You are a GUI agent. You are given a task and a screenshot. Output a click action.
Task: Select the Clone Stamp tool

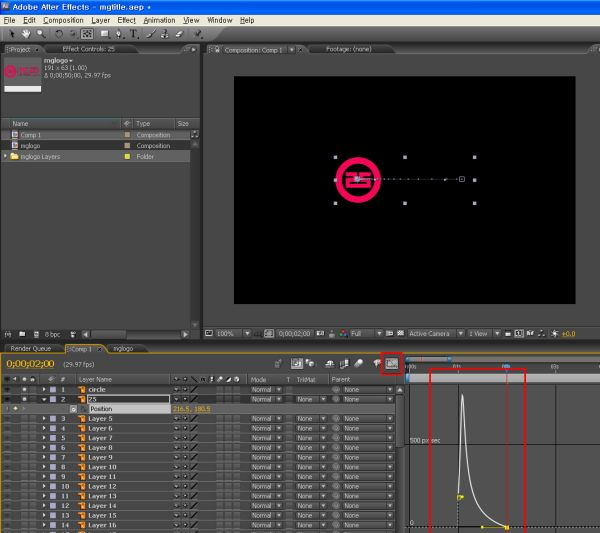coord(165,34)
